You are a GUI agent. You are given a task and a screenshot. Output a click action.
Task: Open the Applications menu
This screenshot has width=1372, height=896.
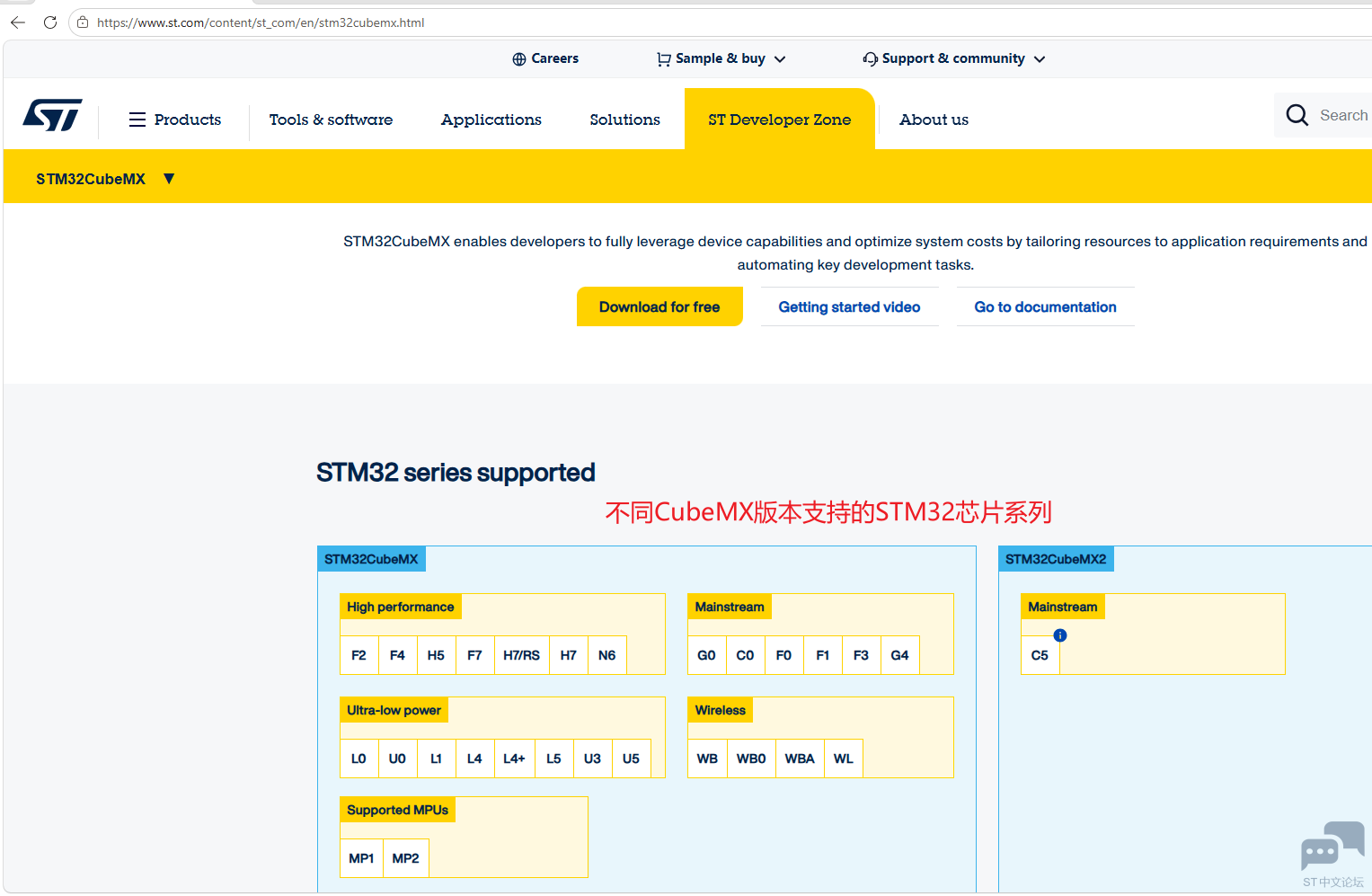click(491, 120)
